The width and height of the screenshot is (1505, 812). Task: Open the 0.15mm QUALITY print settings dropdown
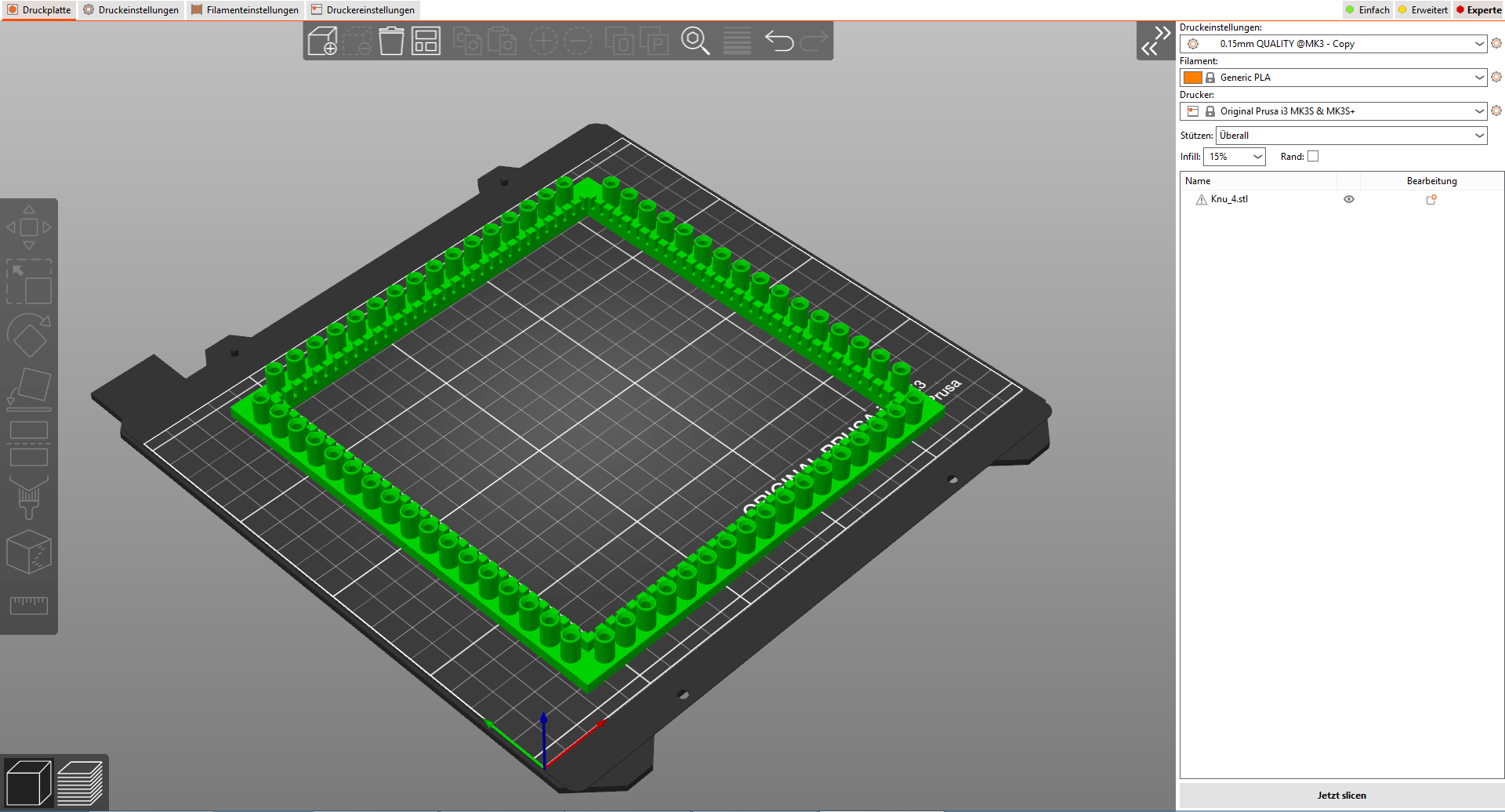click(x=1333, y=44)
